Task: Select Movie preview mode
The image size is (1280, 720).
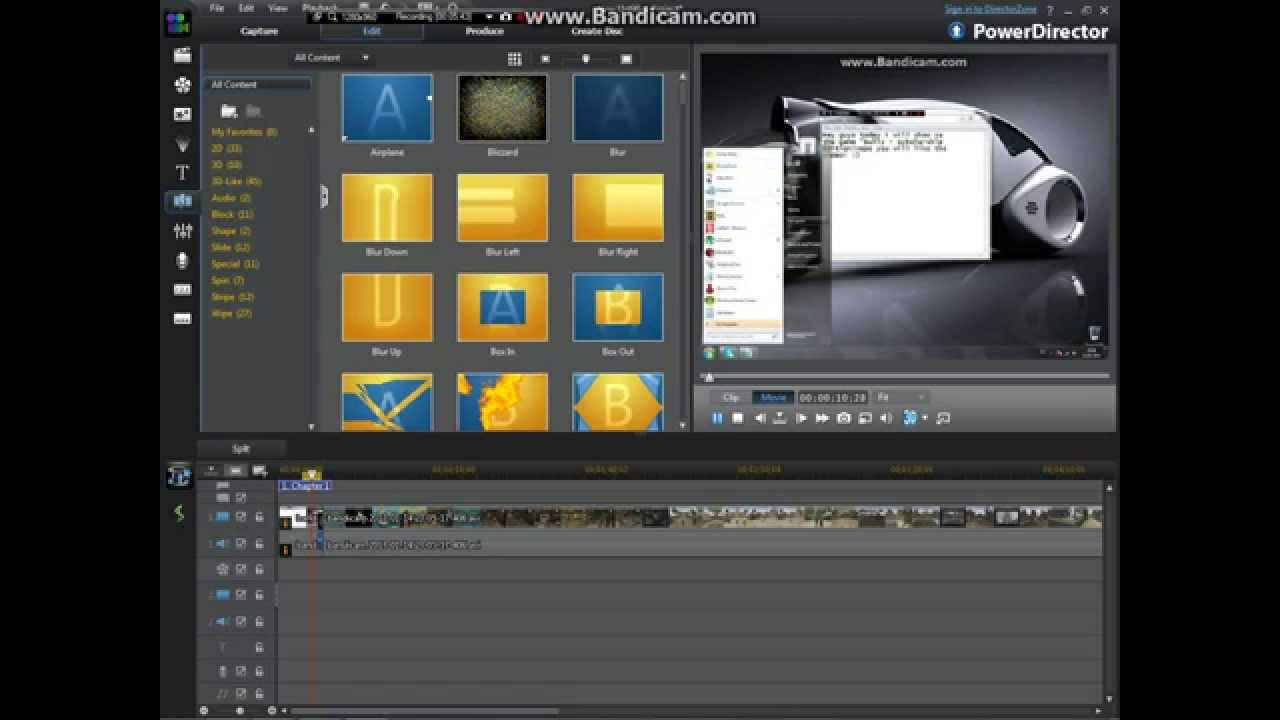Action: [x=773, y=397]
